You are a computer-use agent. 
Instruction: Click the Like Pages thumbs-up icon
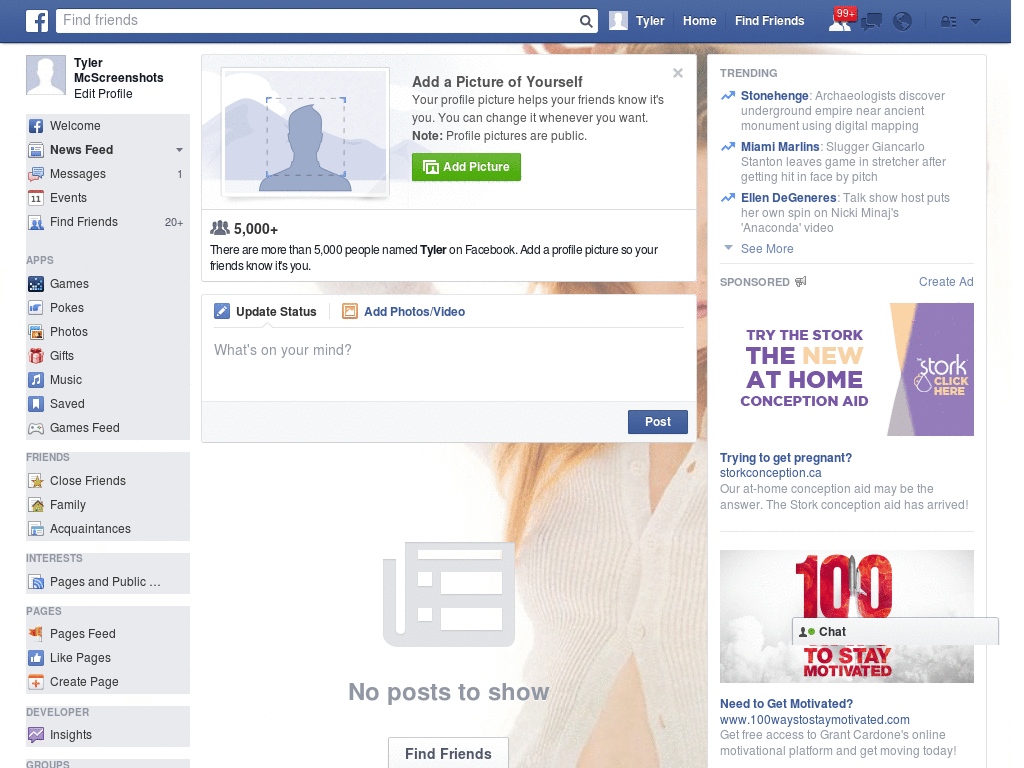click(x=36, y=658)
